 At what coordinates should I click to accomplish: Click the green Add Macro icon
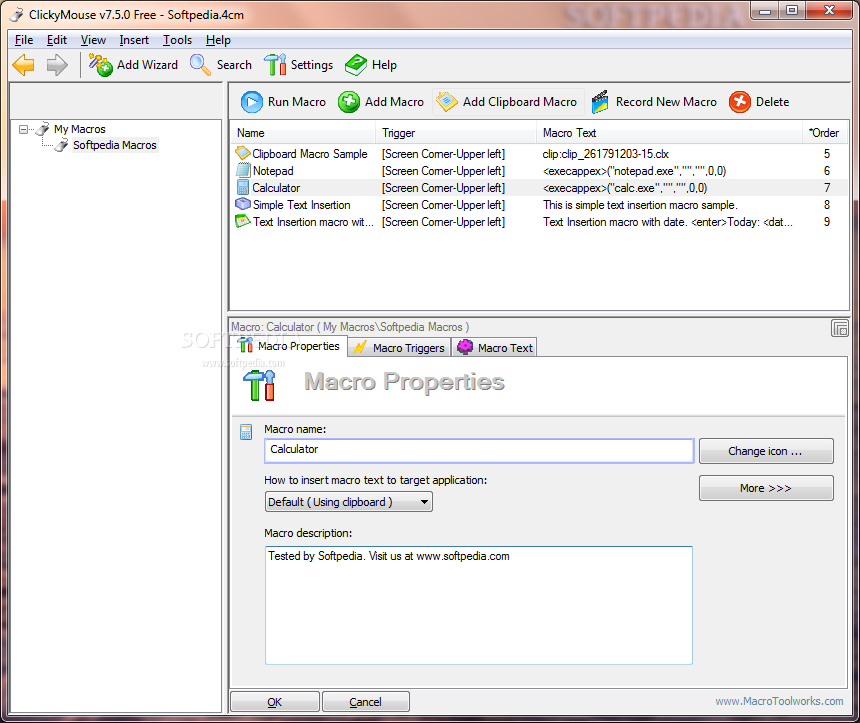(x=349, y=102)
